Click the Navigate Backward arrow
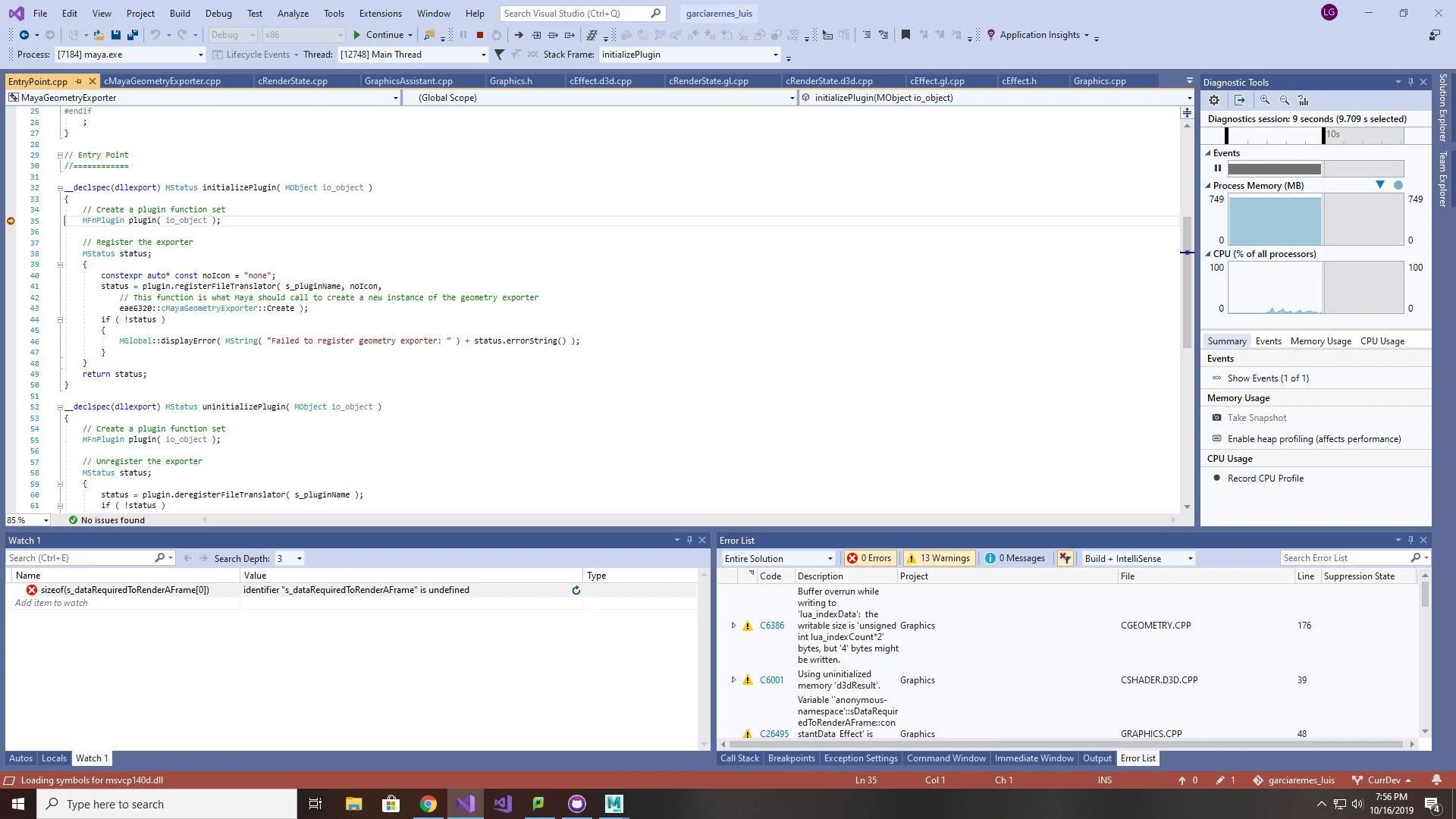 click(x=24, y=35)
